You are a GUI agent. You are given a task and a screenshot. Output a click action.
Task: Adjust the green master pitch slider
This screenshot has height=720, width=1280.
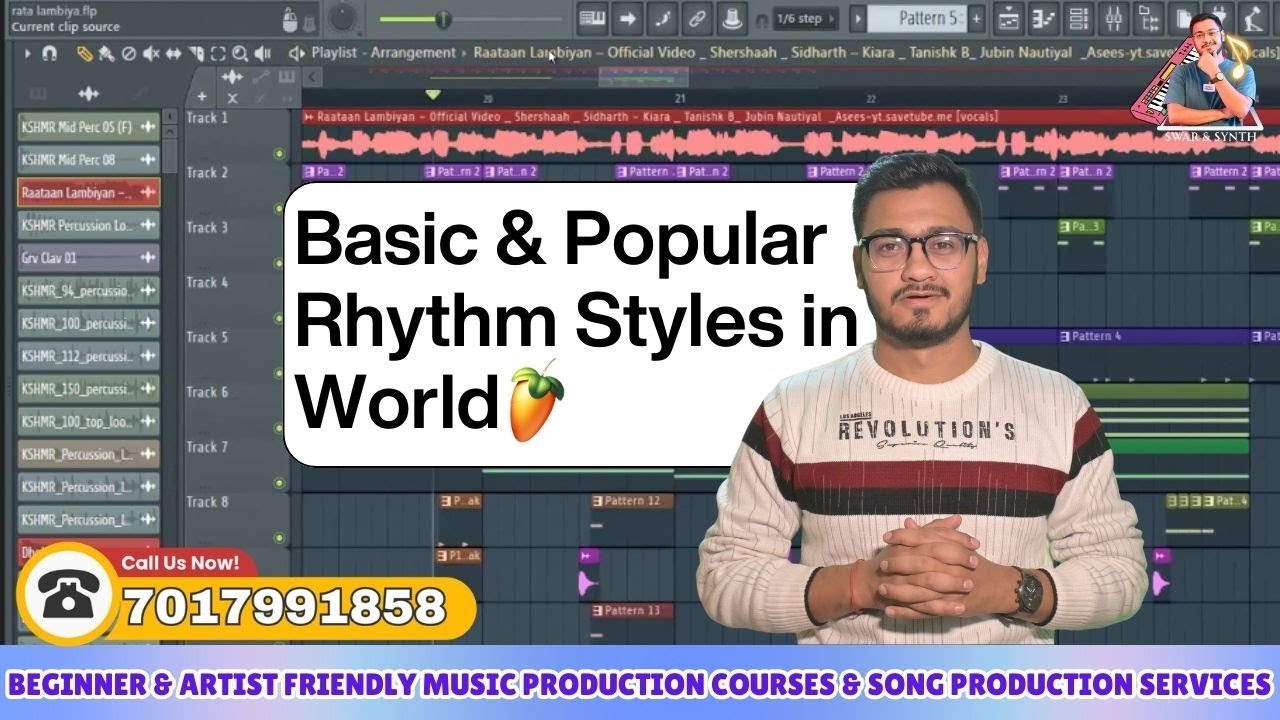443,19
